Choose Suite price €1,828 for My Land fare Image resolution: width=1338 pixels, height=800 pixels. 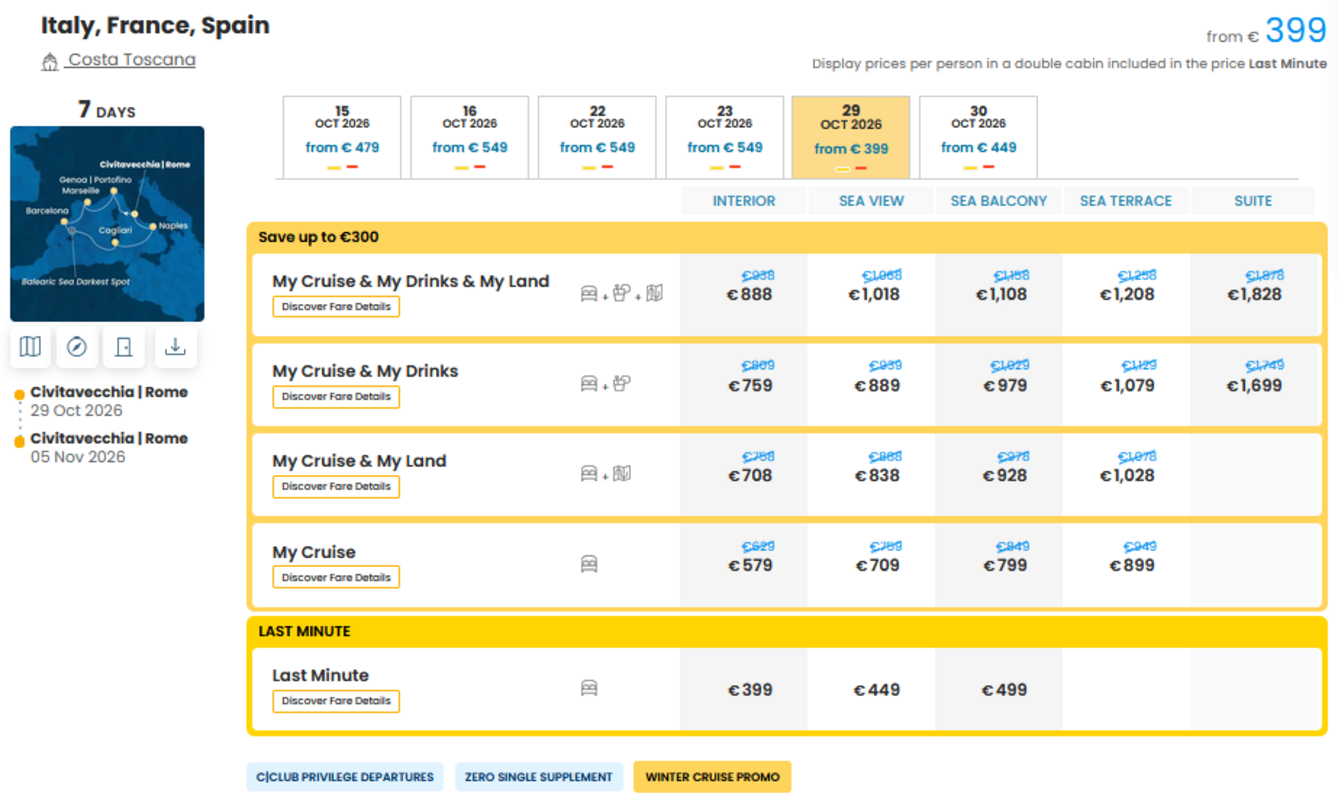pyautogui.click(x=1254, y=294)
